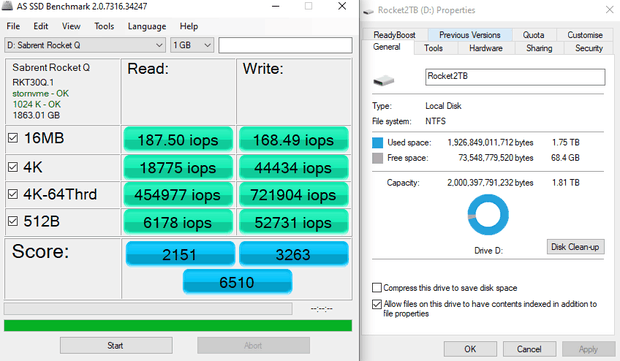Click Cancel in the Properties dialog
The width and height of the screenshot is (620, 361).
point(529,349)
